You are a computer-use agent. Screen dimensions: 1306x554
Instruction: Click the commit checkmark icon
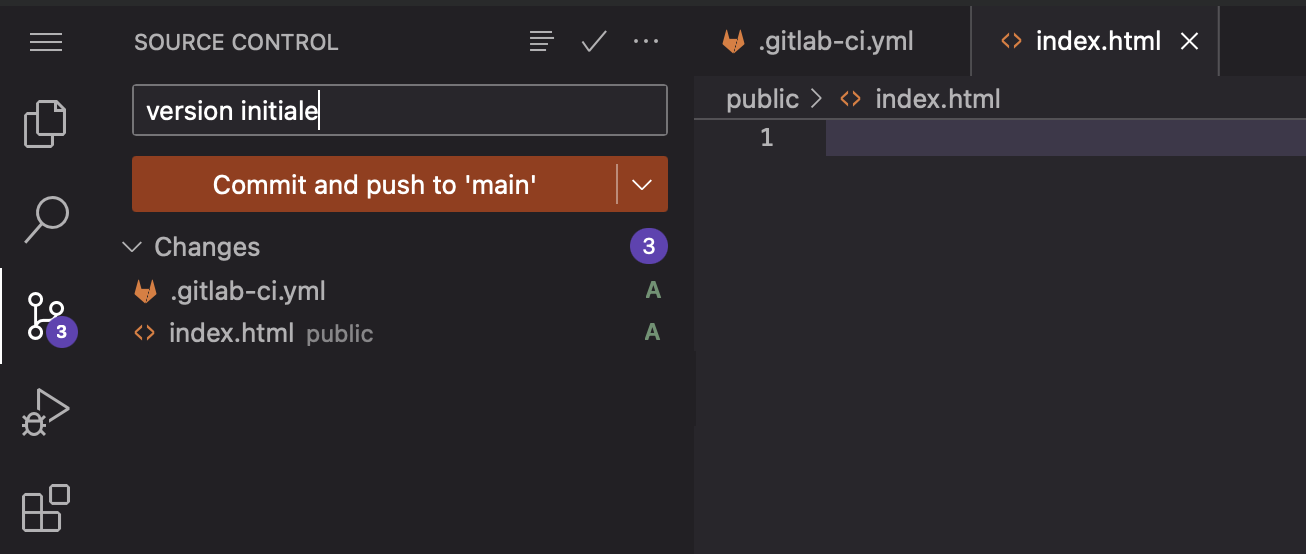pyautogui.click(x=595, y=41)
